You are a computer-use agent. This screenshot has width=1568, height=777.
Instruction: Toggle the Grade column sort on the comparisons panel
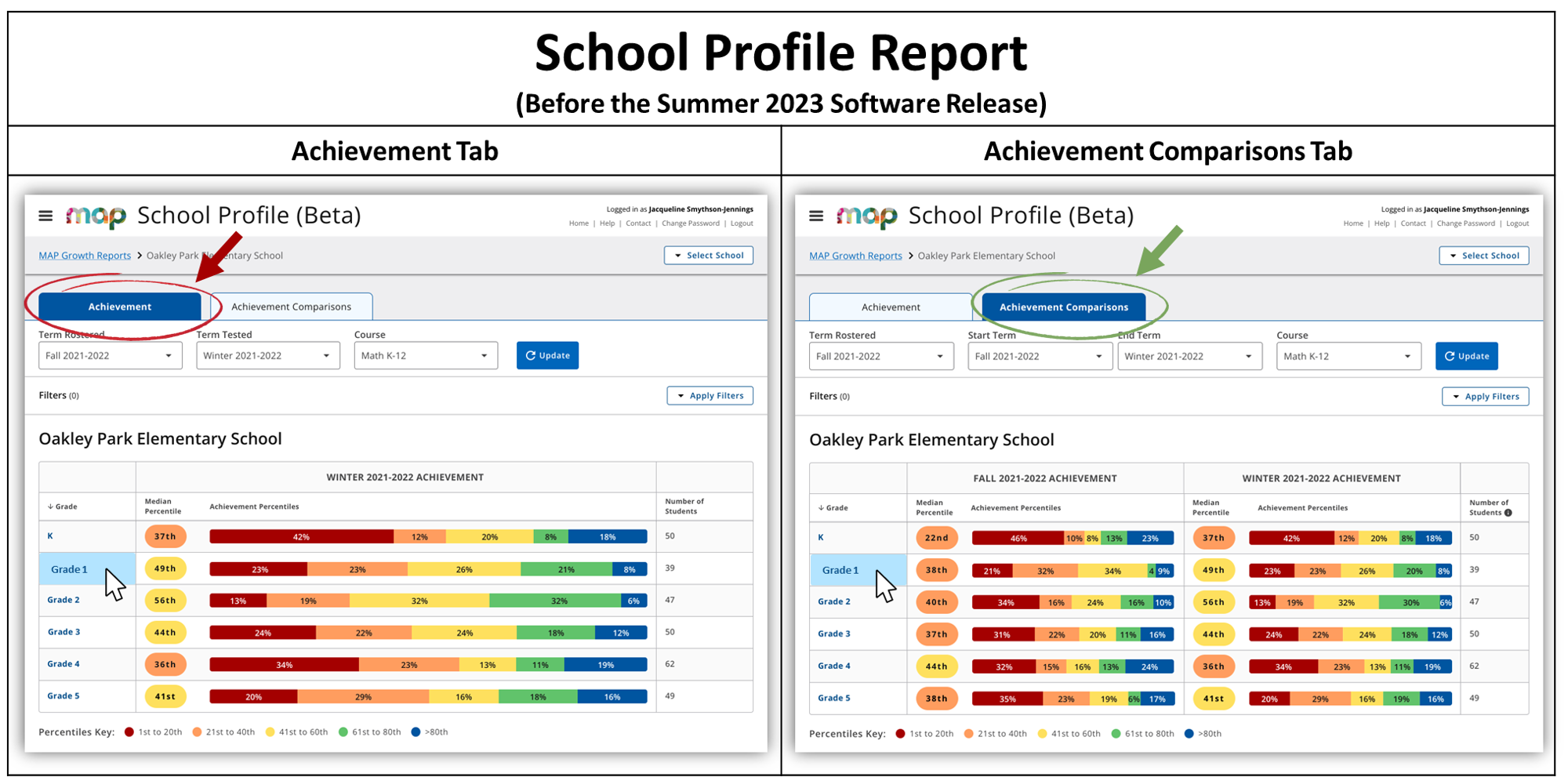pos(832,507)
